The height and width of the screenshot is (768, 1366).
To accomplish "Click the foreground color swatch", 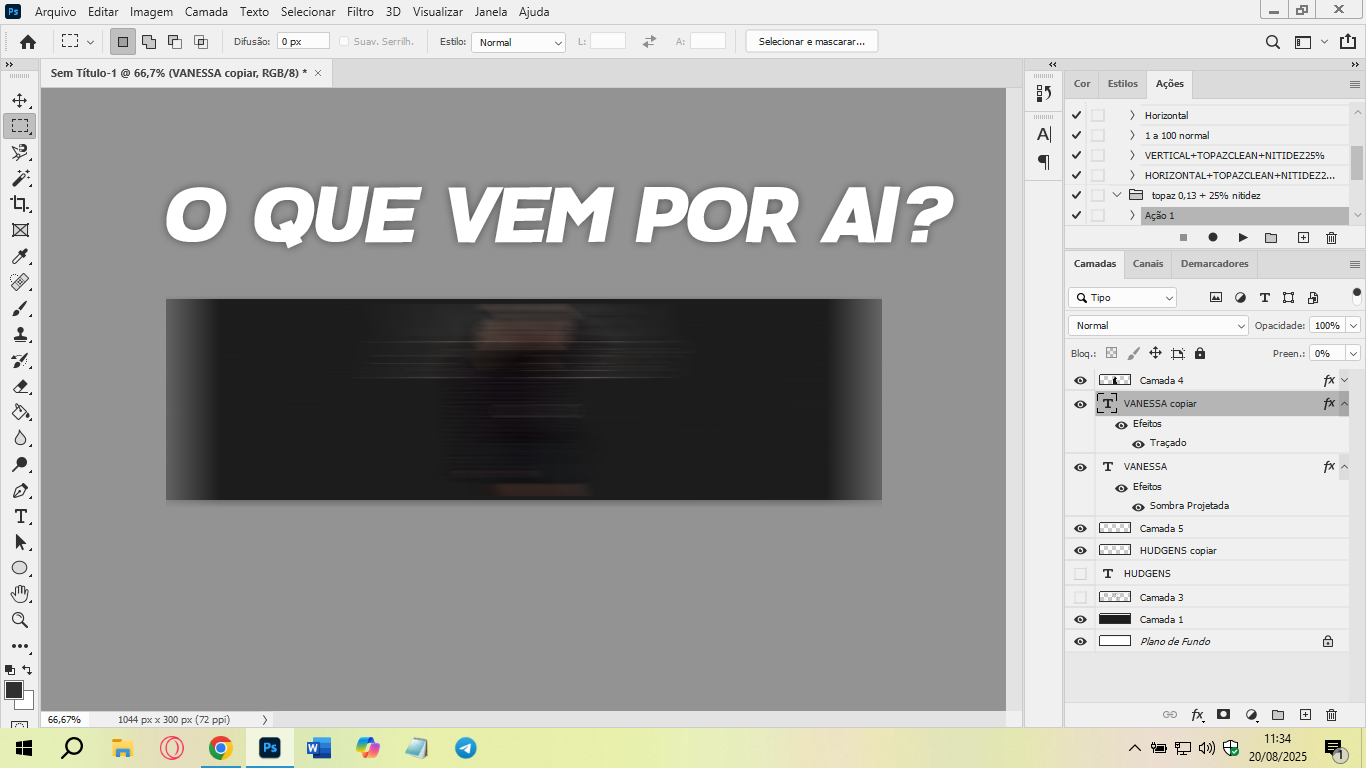I will [14, 690].
